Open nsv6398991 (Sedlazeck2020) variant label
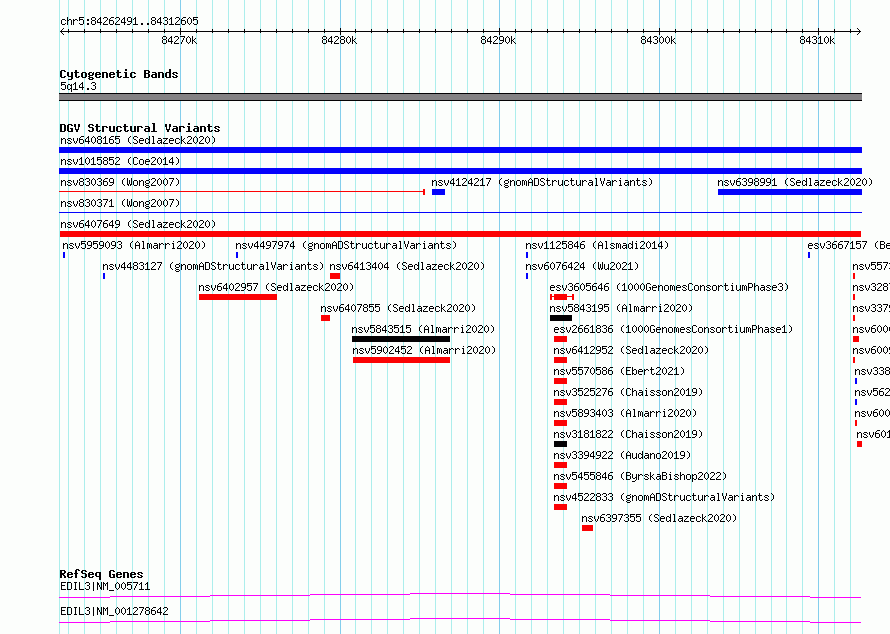This screenshot has height=634, width=890. [x=795, y=182]
